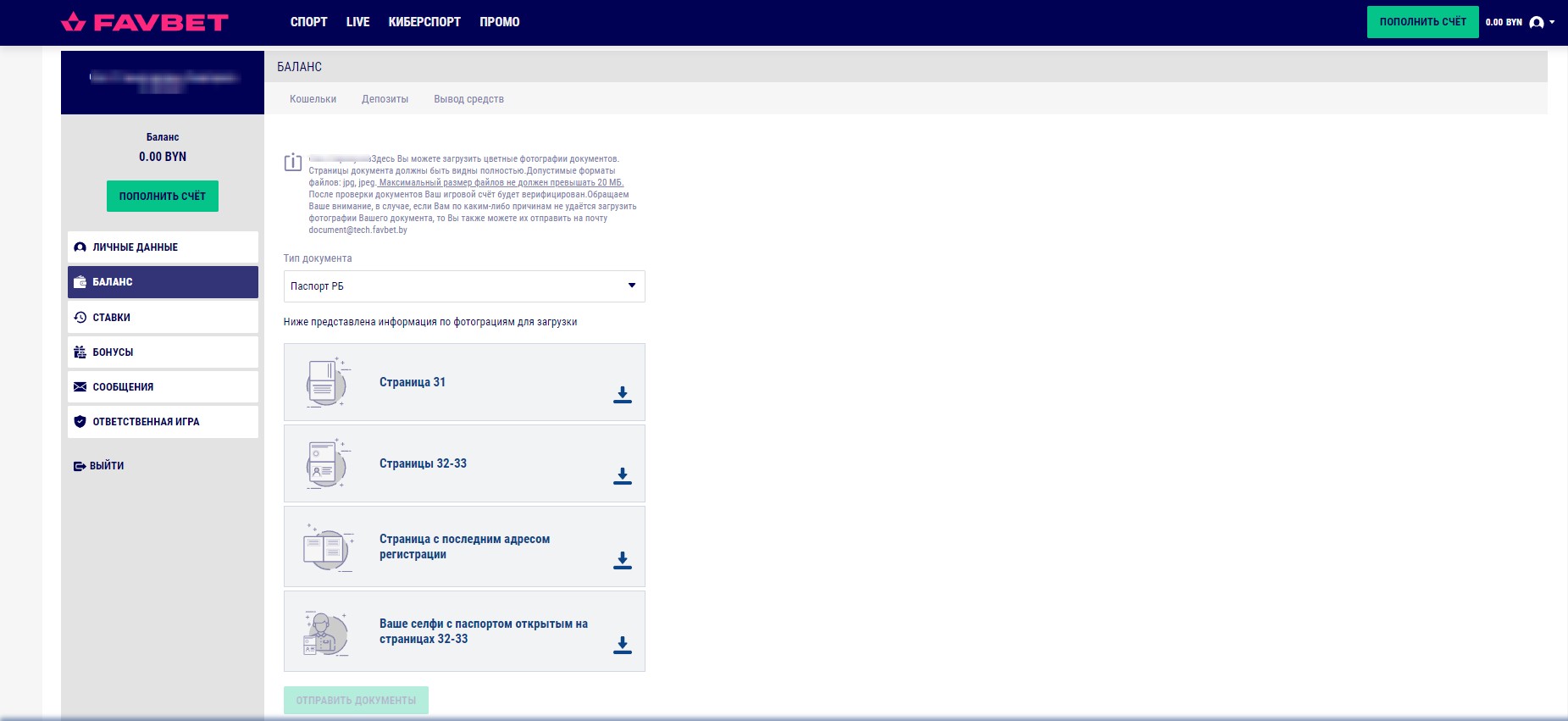Log out using Выйти link

click(x=99, y=466)
